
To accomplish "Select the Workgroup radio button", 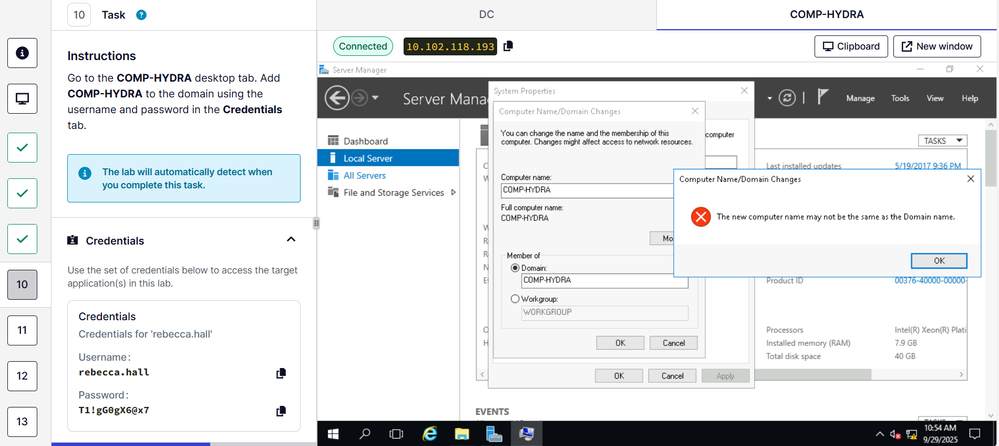I will (515, 298).
